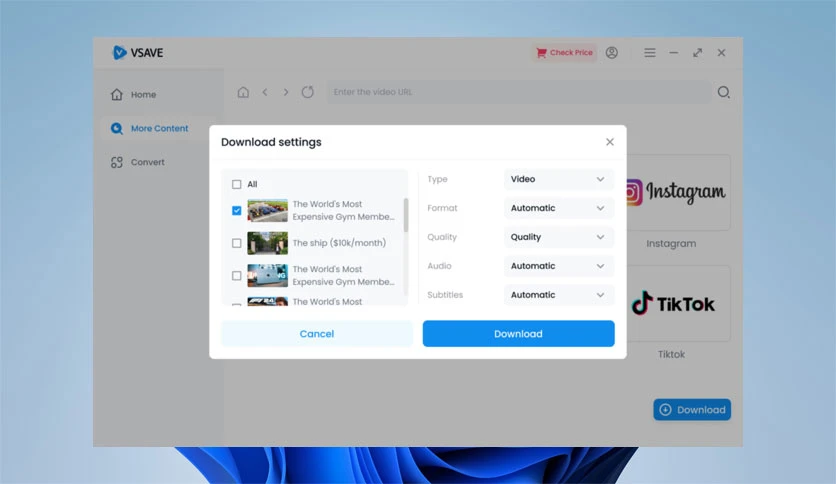The image size is (836, 484).
Task: Go forward with the right arrow icon
Action: coord(286,92)
